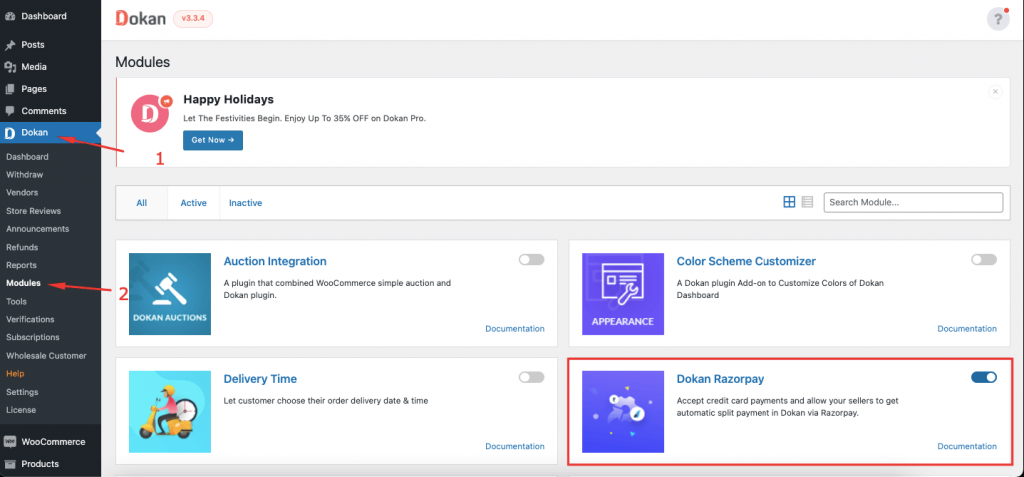The height and width of the screenshot is (477, 1024).
Task: Open Dokan Razorpay Documentation link
Action: pos(966,446)
